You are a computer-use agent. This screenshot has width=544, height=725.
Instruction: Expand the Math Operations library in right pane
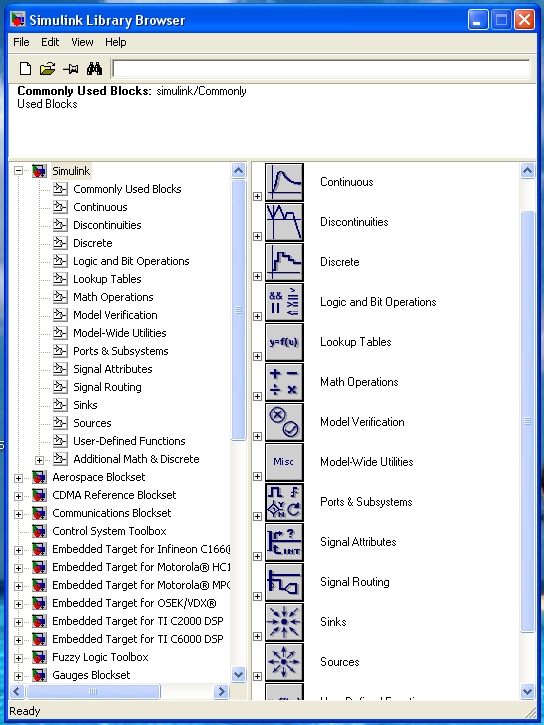click(257, 396)
